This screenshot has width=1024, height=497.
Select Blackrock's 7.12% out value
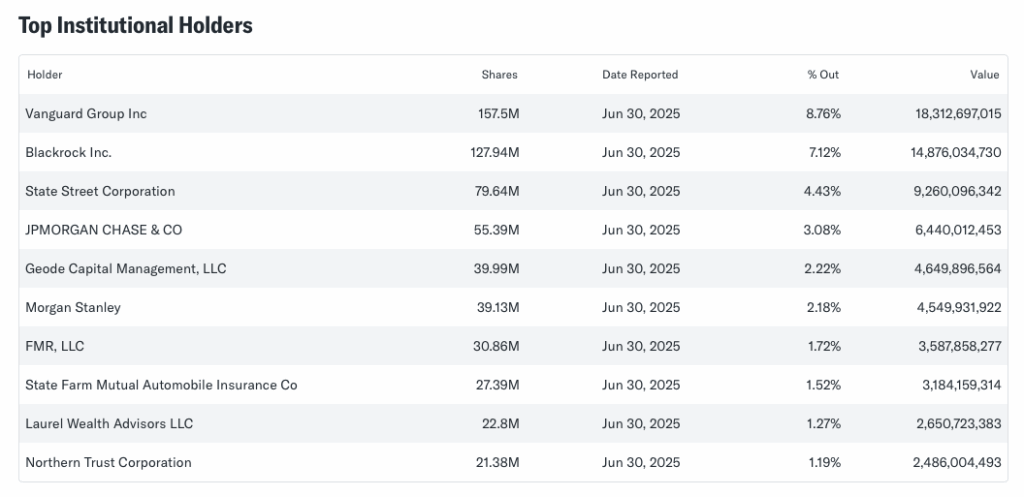coord(823,153)
